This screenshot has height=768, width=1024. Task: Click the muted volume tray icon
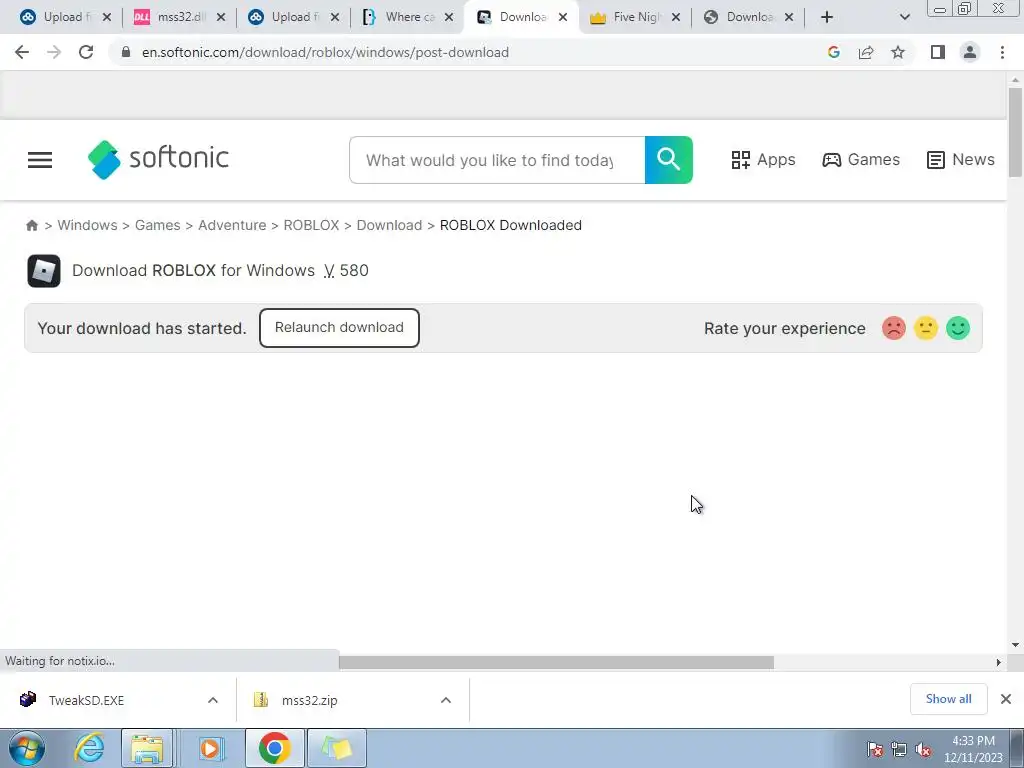coord(923,750)
